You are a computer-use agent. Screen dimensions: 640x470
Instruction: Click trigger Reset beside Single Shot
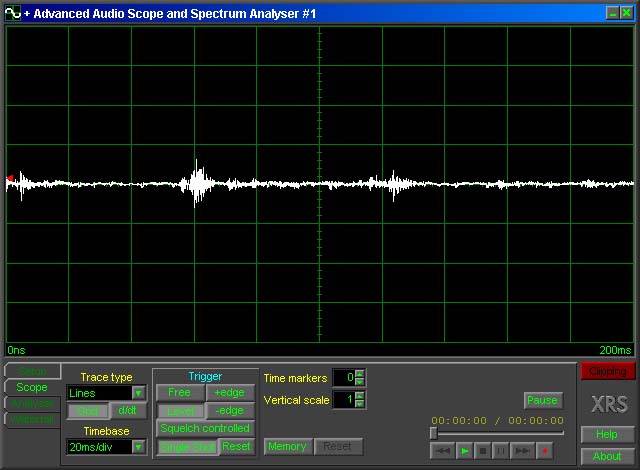pos(236,446)
